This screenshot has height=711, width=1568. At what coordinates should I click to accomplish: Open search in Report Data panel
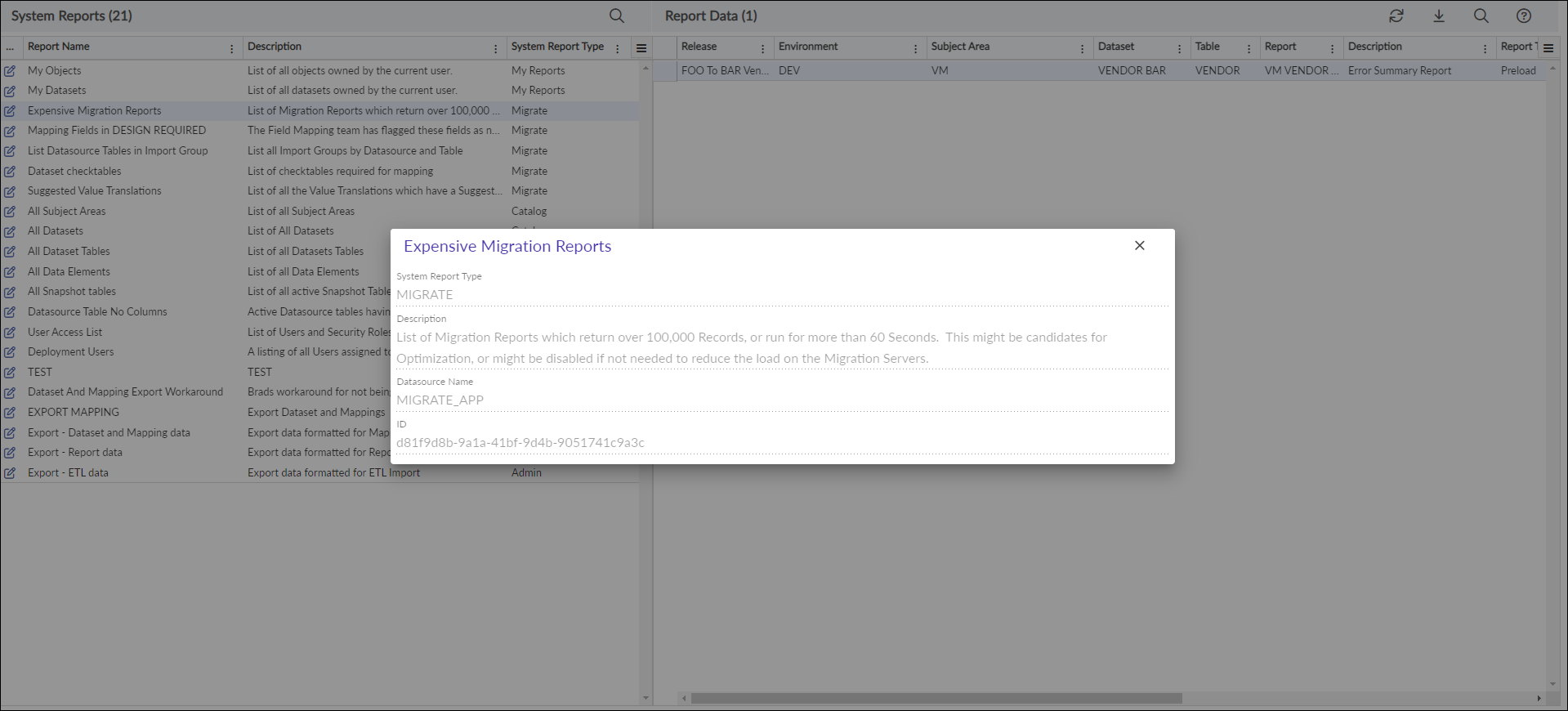coord(1481,16)
